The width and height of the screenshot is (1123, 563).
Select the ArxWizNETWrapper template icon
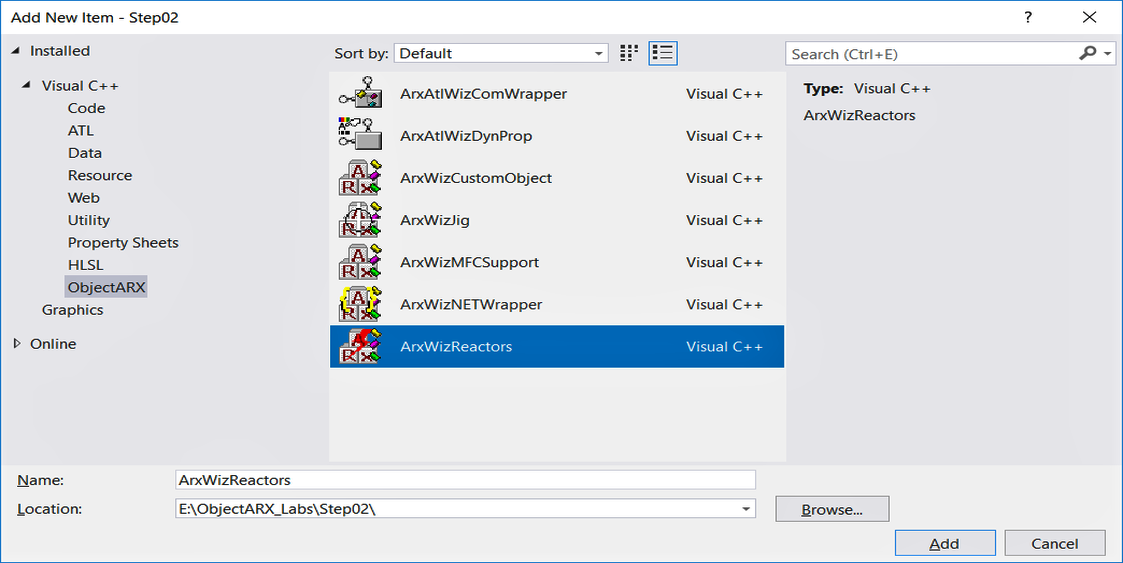pos(360,304)
